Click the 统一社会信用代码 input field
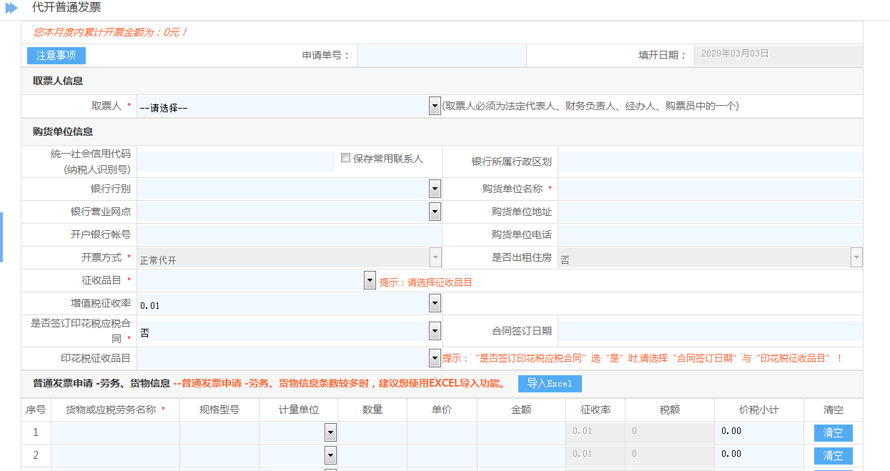The width and height of the screenshot is (890, 471). [x=236, y=161]
